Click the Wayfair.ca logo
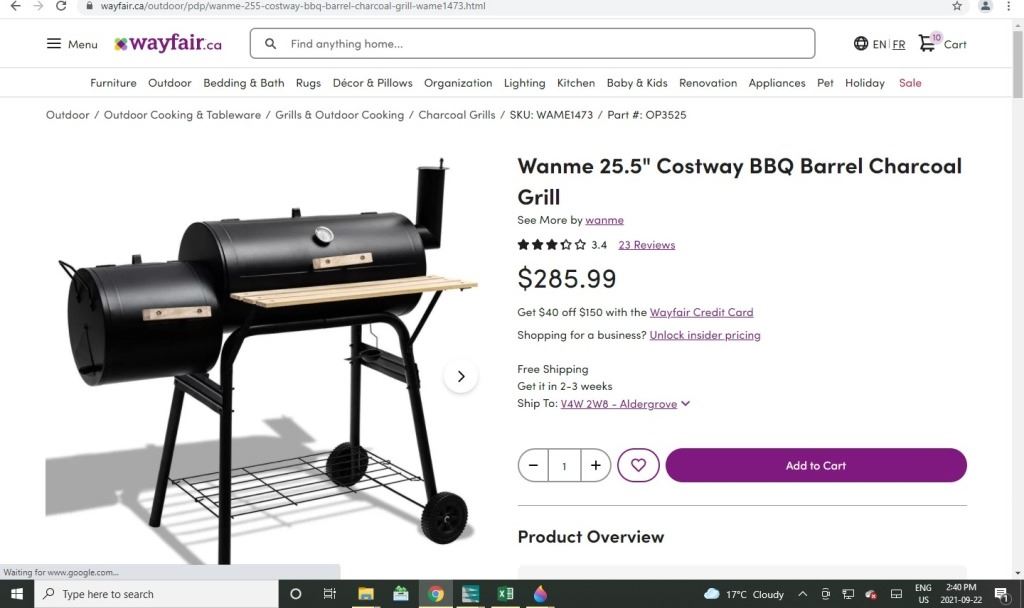 pyautogui.click(x=168, y=44)
